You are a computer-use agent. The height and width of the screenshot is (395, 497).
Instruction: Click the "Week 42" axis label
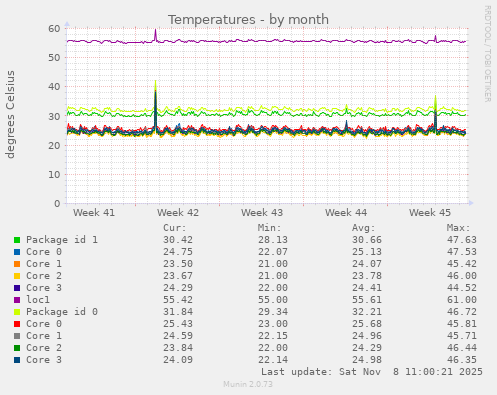point(178,213)
